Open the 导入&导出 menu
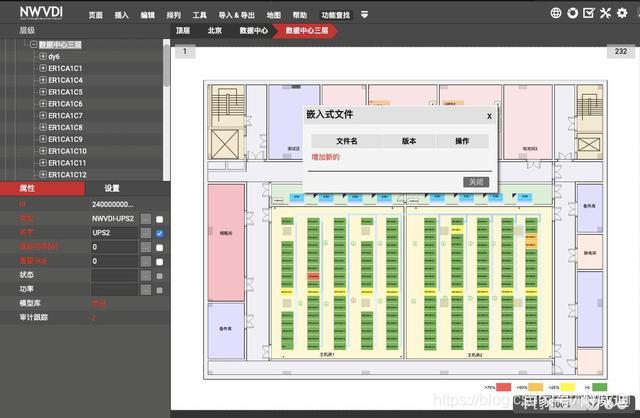This screenshot has width=640, height=418. tap(237, 15)
